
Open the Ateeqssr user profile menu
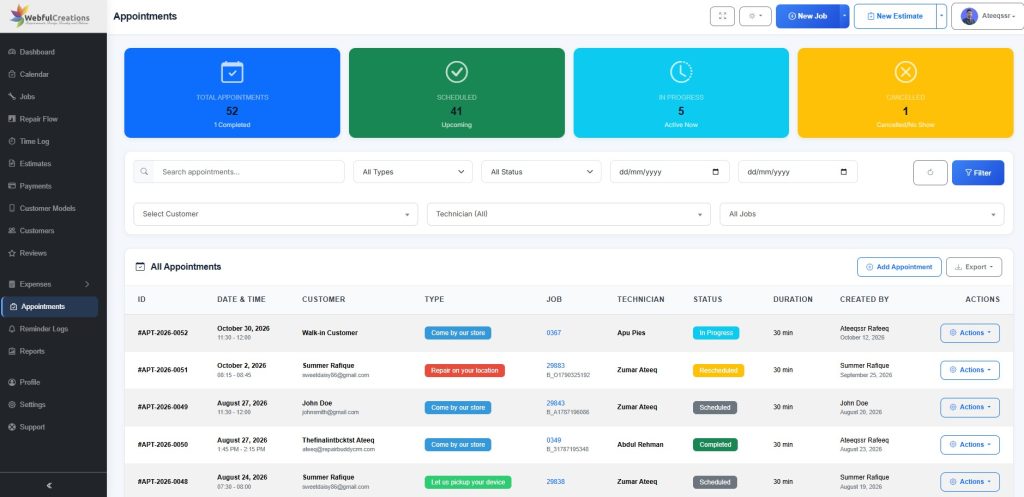click(987, 16)
